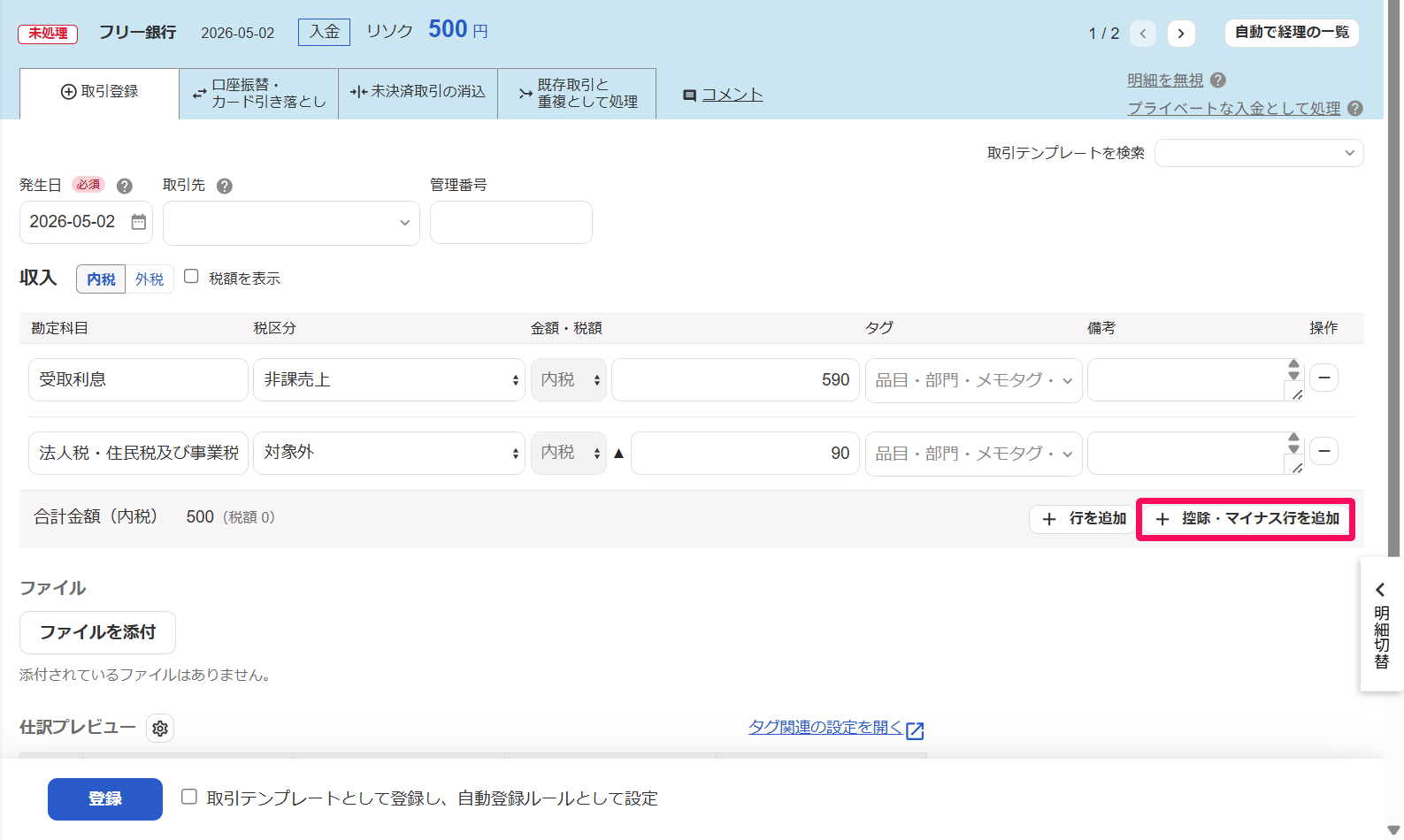Go to the previous statement arrow
This screenshot has width=1404, height=840.
[x=1143, y=34]
